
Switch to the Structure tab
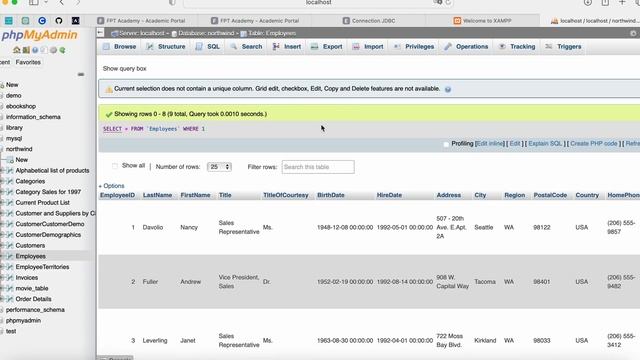pyautogui.click(x=165, y=47)
